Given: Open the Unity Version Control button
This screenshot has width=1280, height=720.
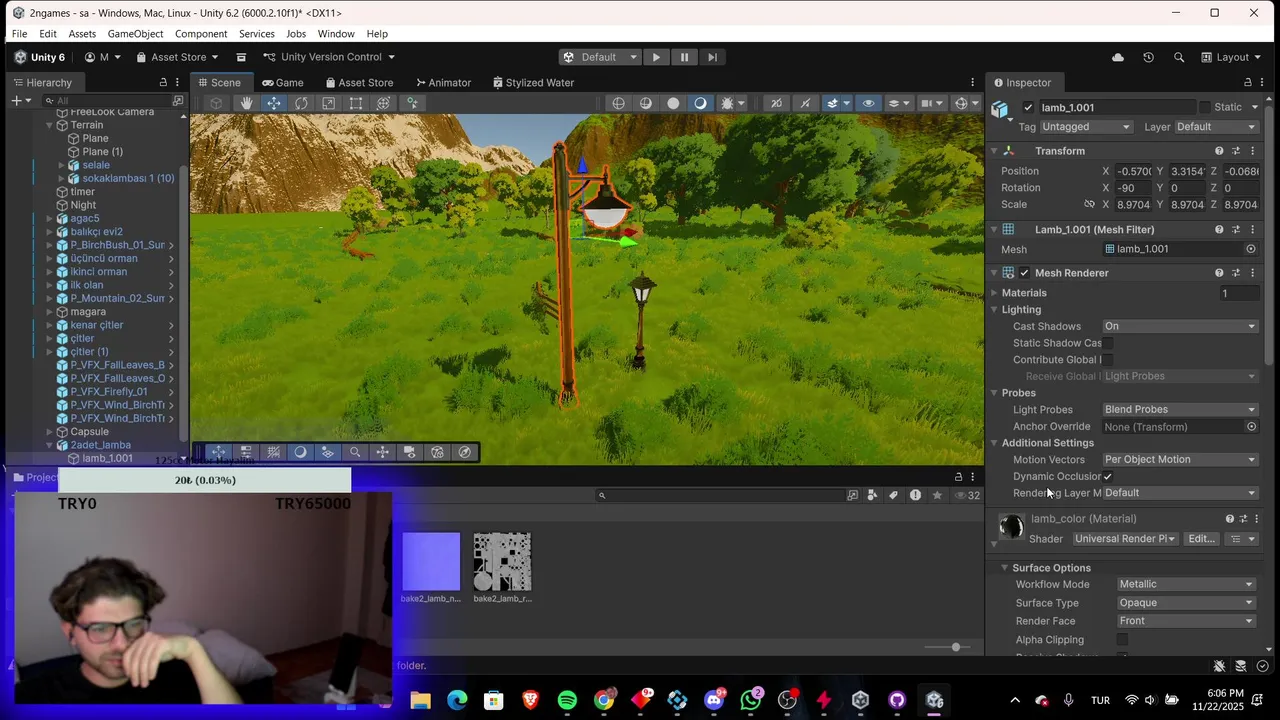Looking at the screenshot, I should pyautogui.click(x=329, y=57).
